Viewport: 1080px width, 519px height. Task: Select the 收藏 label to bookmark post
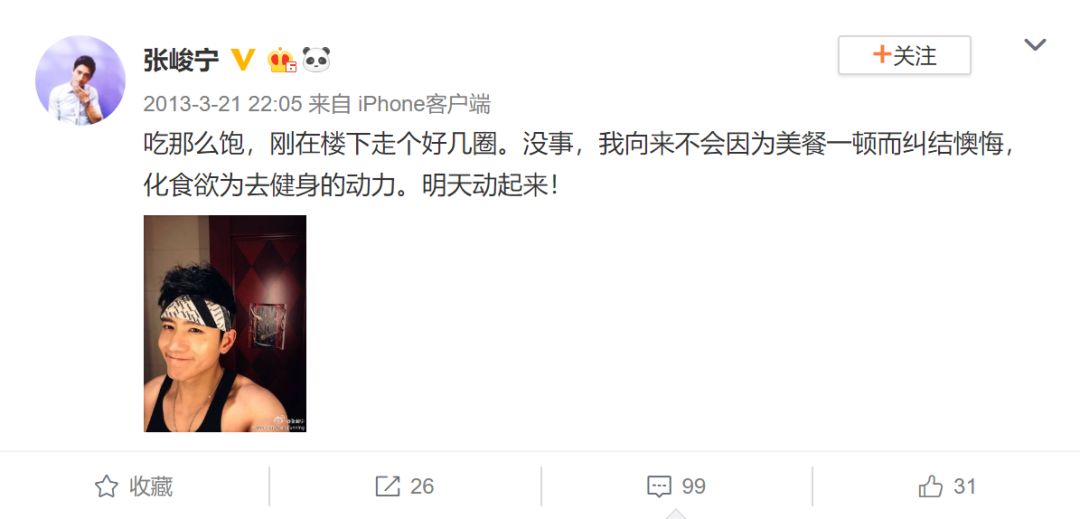[151, 487]
